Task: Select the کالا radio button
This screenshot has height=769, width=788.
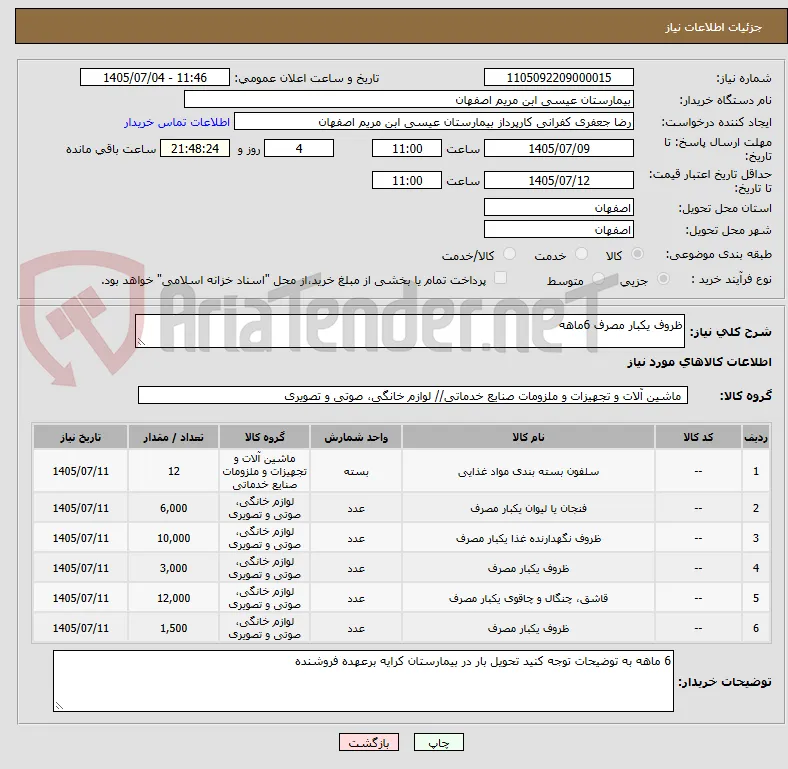Action: tap(637, 254)
